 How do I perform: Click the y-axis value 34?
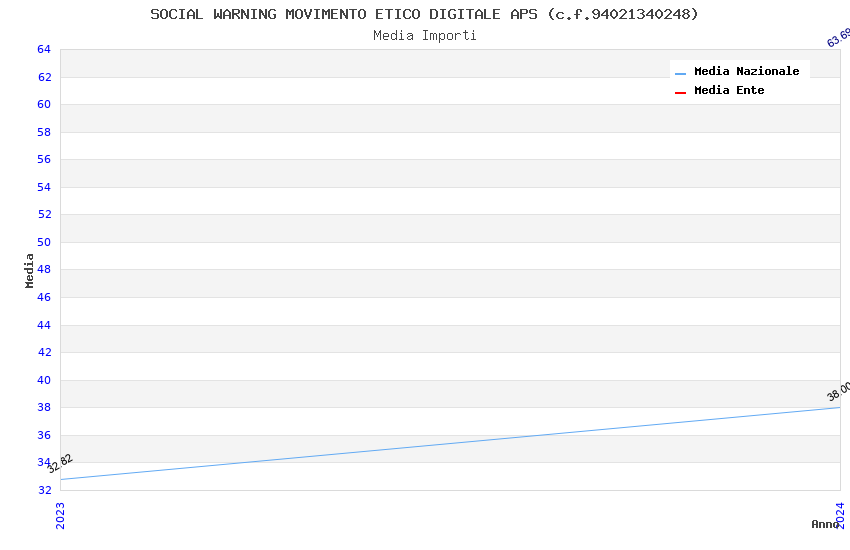click(44, 462)
